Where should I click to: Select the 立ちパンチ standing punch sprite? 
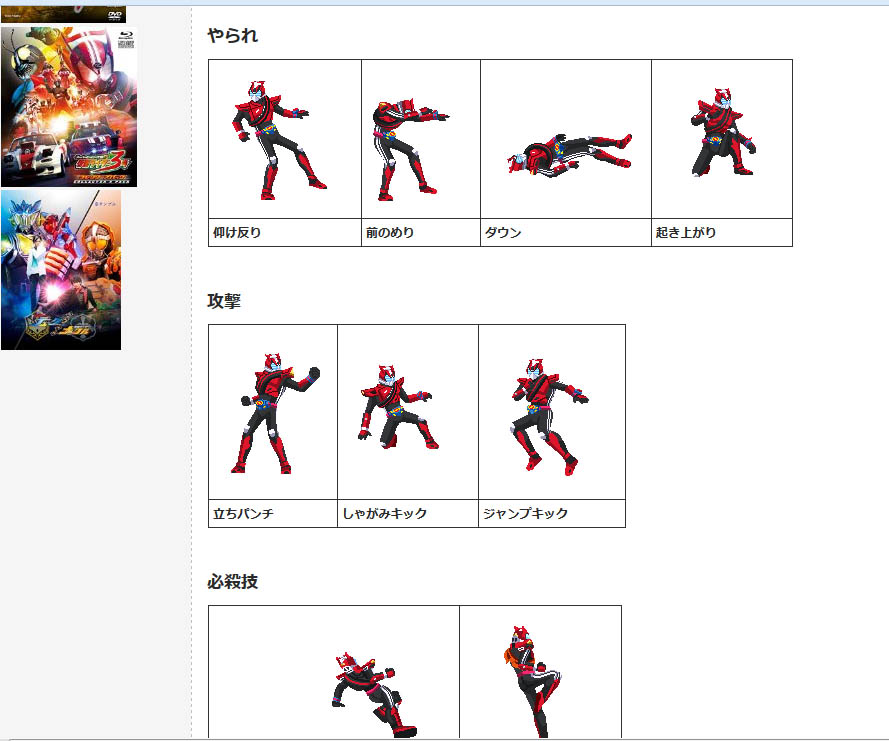pyautogui.click(x=275, y=414)
